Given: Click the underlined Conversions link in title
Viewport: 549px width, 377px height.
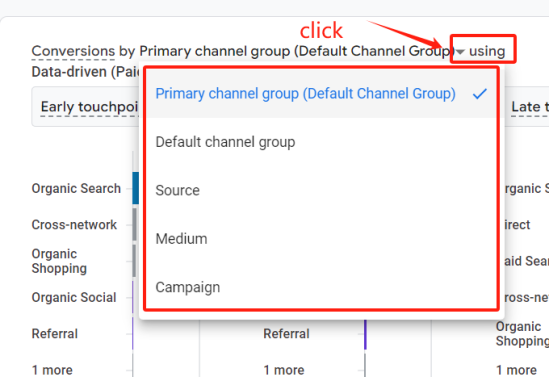Looking at the screenshot, I should click(73, 51).
